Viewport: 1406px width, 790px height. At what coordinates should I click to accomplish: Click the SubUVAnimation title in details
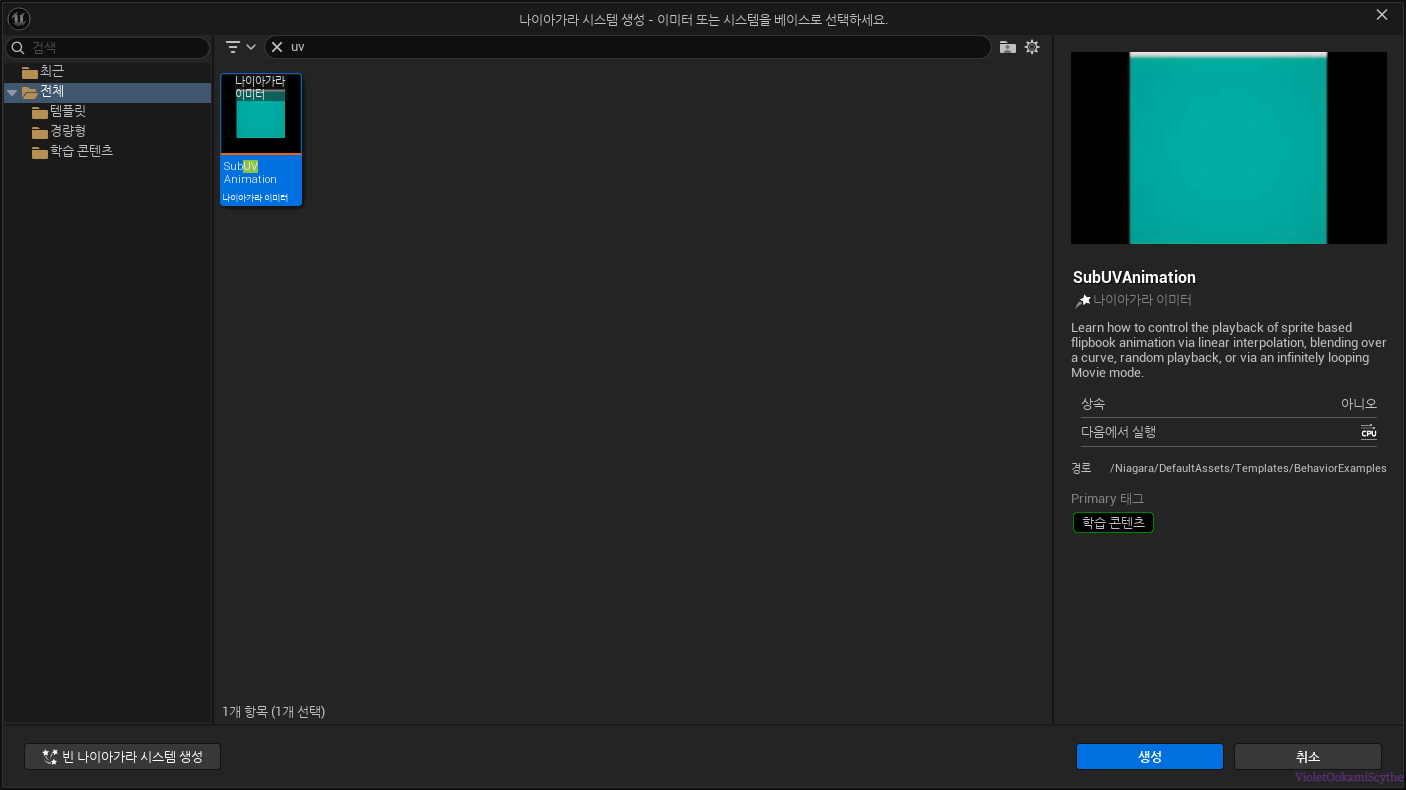pyautogui.click(x=1134, y=278)
